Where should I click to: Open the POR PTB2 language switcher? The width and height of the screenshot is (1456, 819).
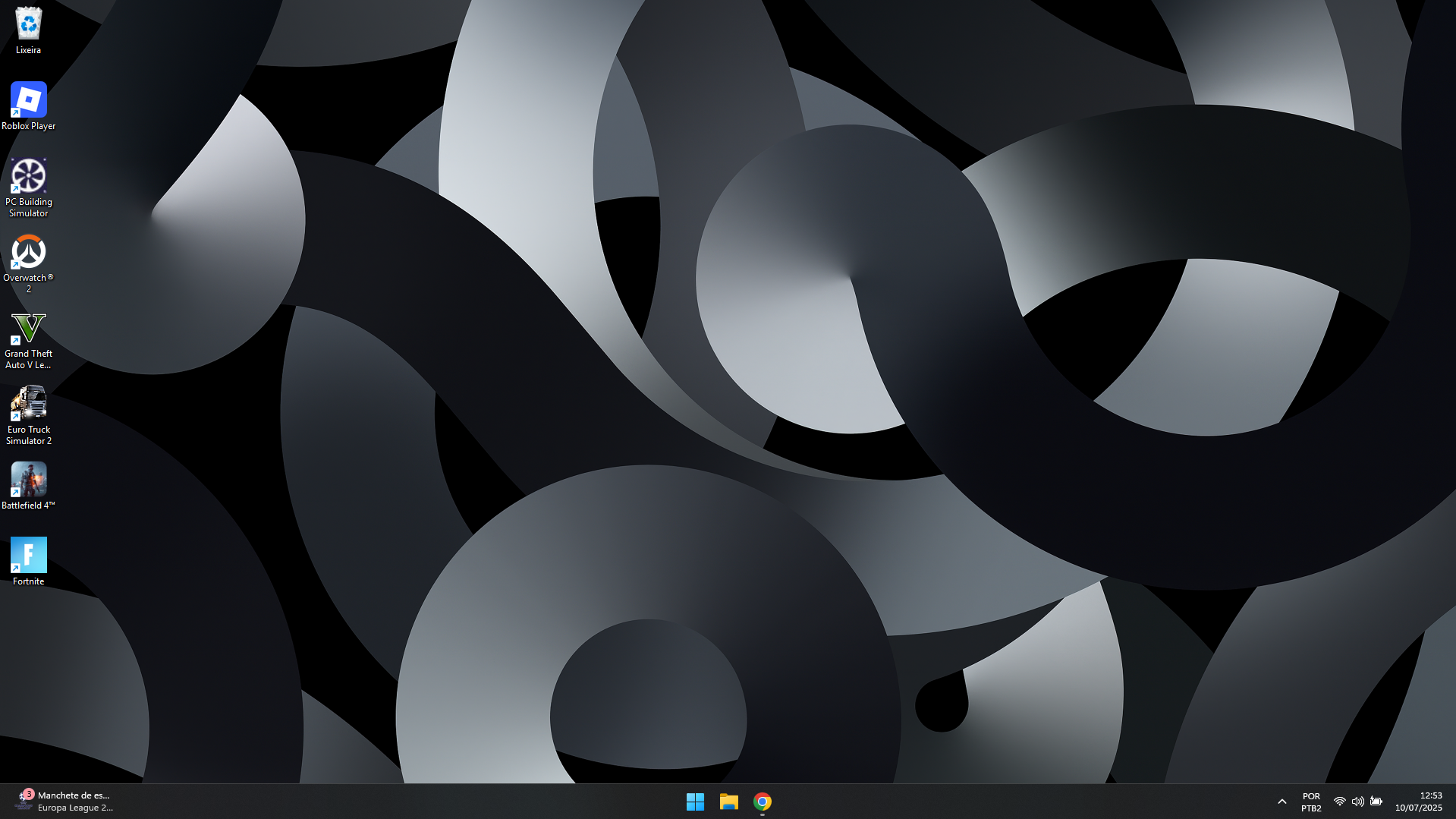click(x=1311, y=802)
